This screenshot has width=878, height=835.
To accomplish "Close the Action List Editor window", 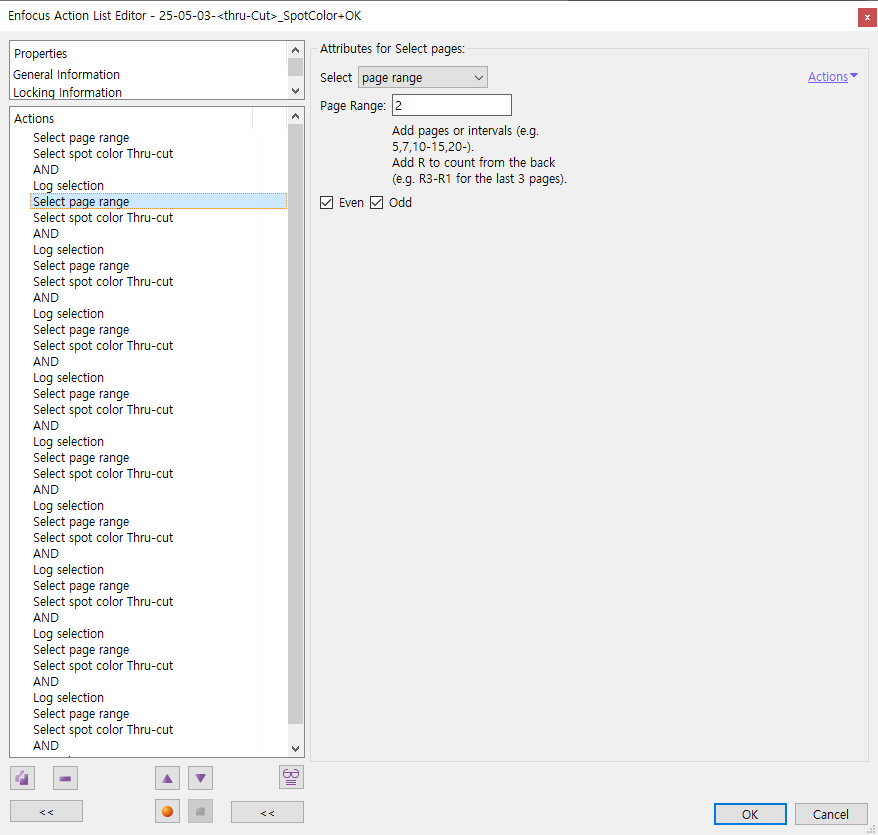I will point(866,16).
